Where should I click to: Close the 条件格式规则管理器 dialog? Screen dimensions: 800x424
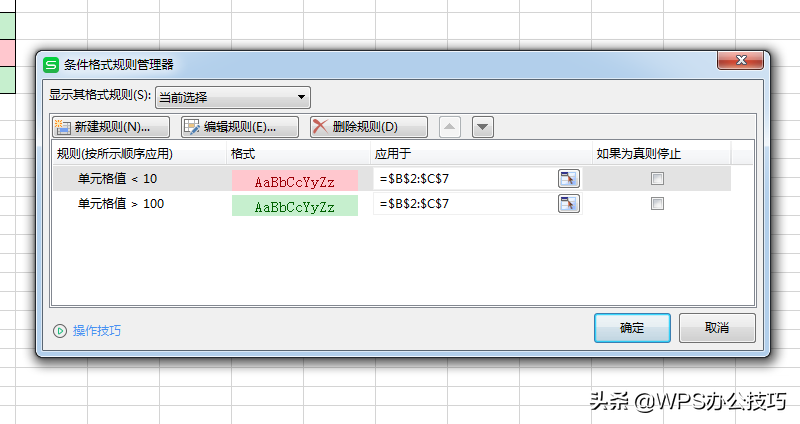(740, 60)
